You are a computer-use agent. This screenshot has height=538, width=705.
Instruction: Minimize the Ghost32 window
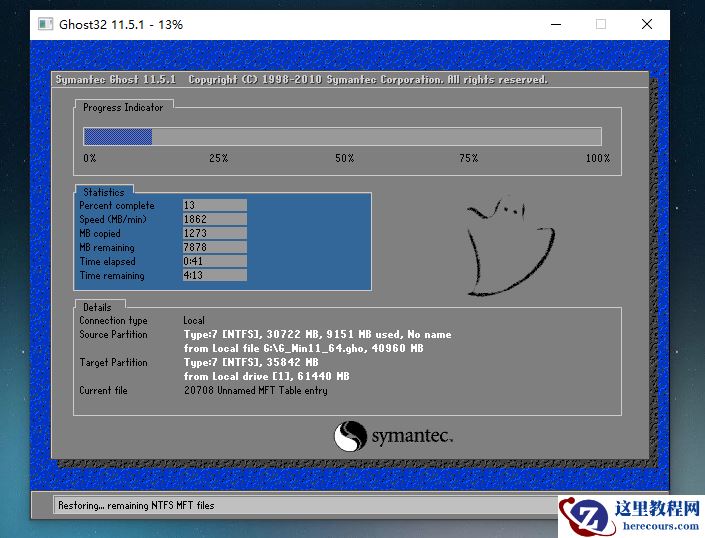pyautogui.click(x=556, y=24)
